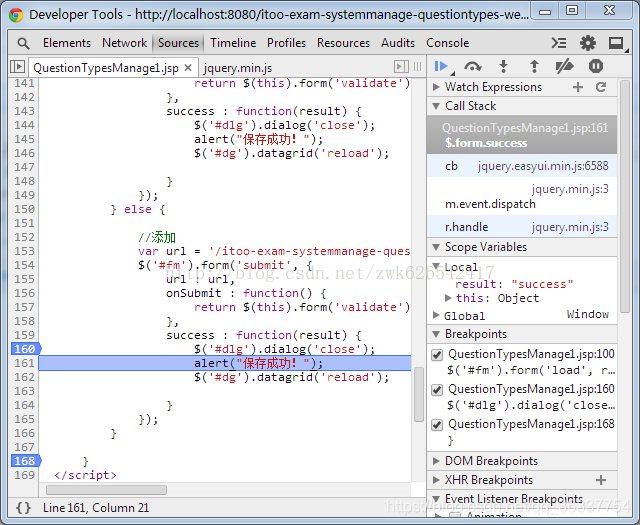
Task: Expand the 'this: Object' variable
Action: pos(448,298)
